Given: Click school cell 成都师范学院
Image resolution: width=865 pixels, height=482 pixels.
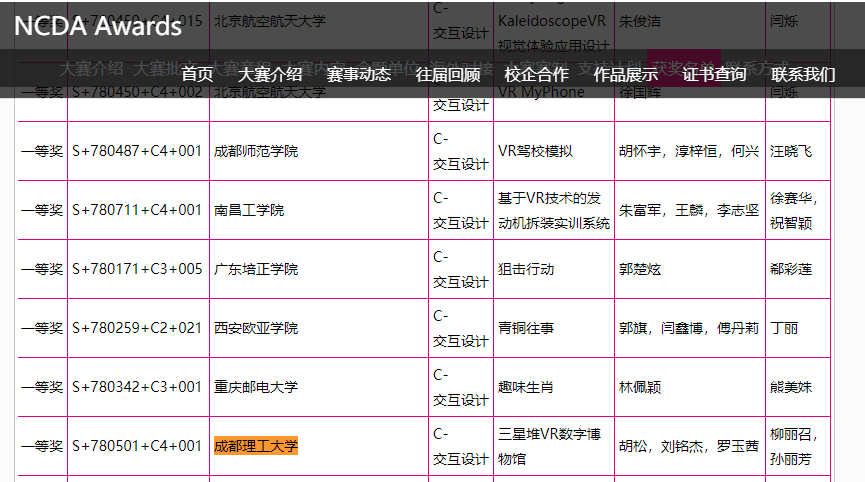Looking at the screenshot, I should tap(256, 151).
